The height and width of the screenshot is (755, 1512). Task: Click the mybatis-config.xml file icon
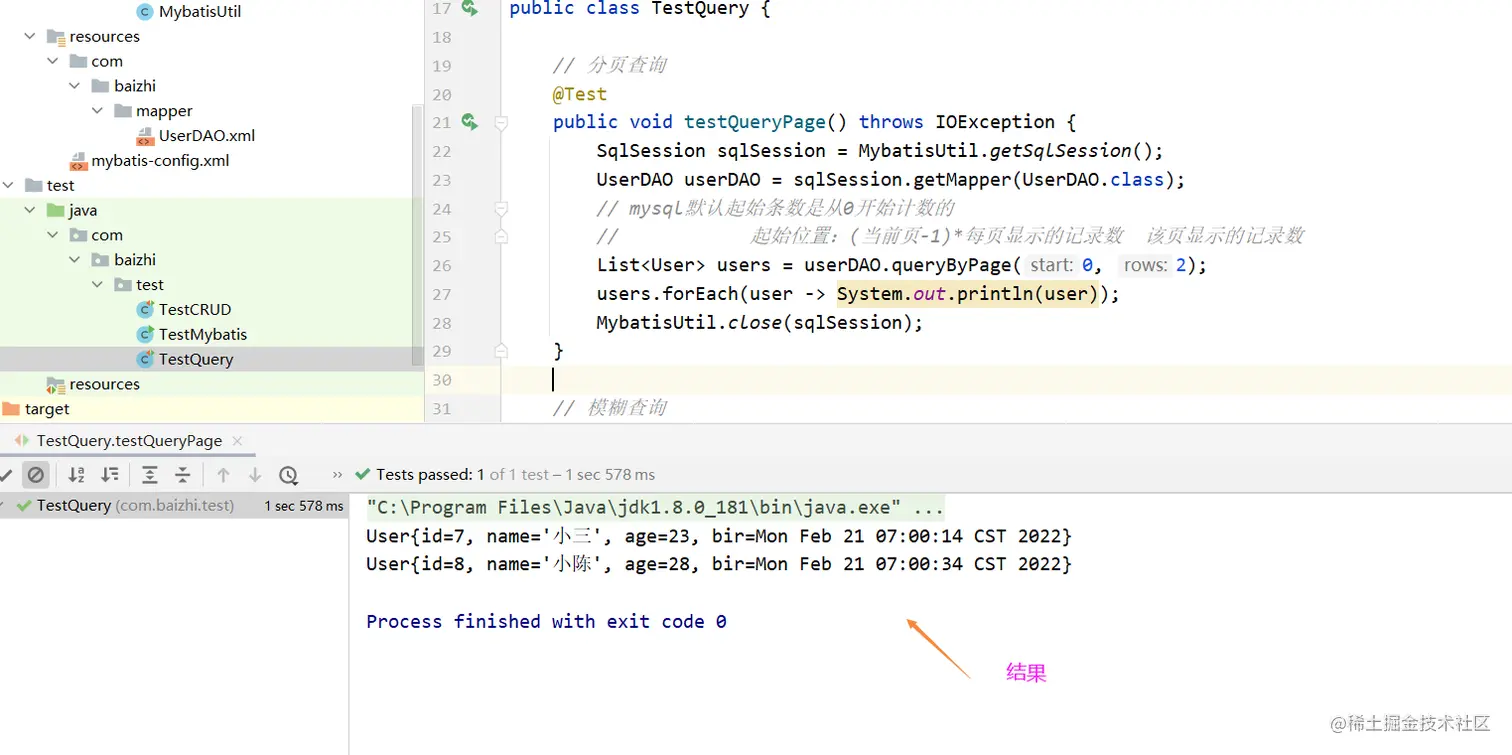point(78,161)
